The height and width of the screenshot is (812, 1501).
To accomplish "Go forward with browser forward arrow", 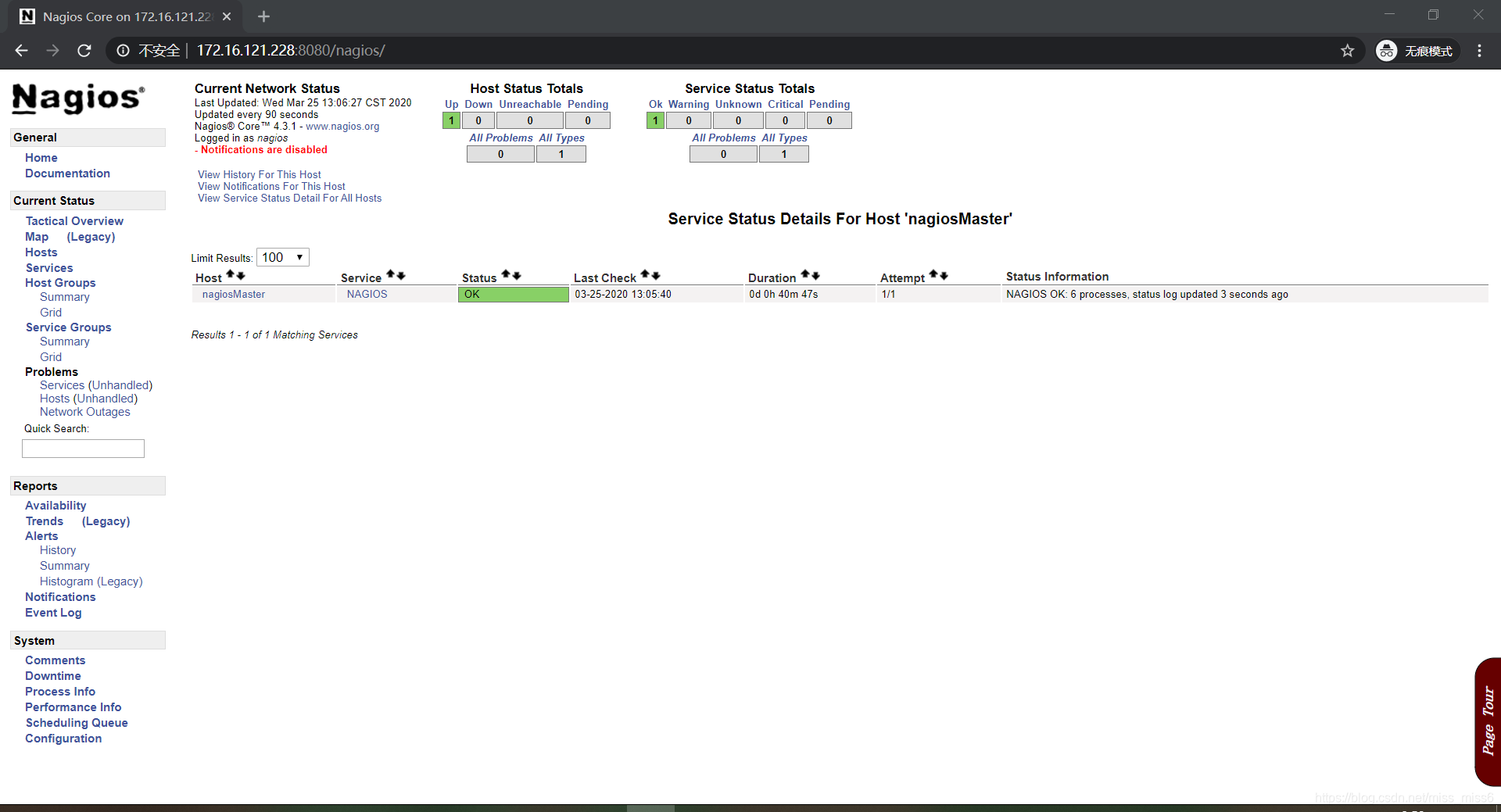I will 52,51.
